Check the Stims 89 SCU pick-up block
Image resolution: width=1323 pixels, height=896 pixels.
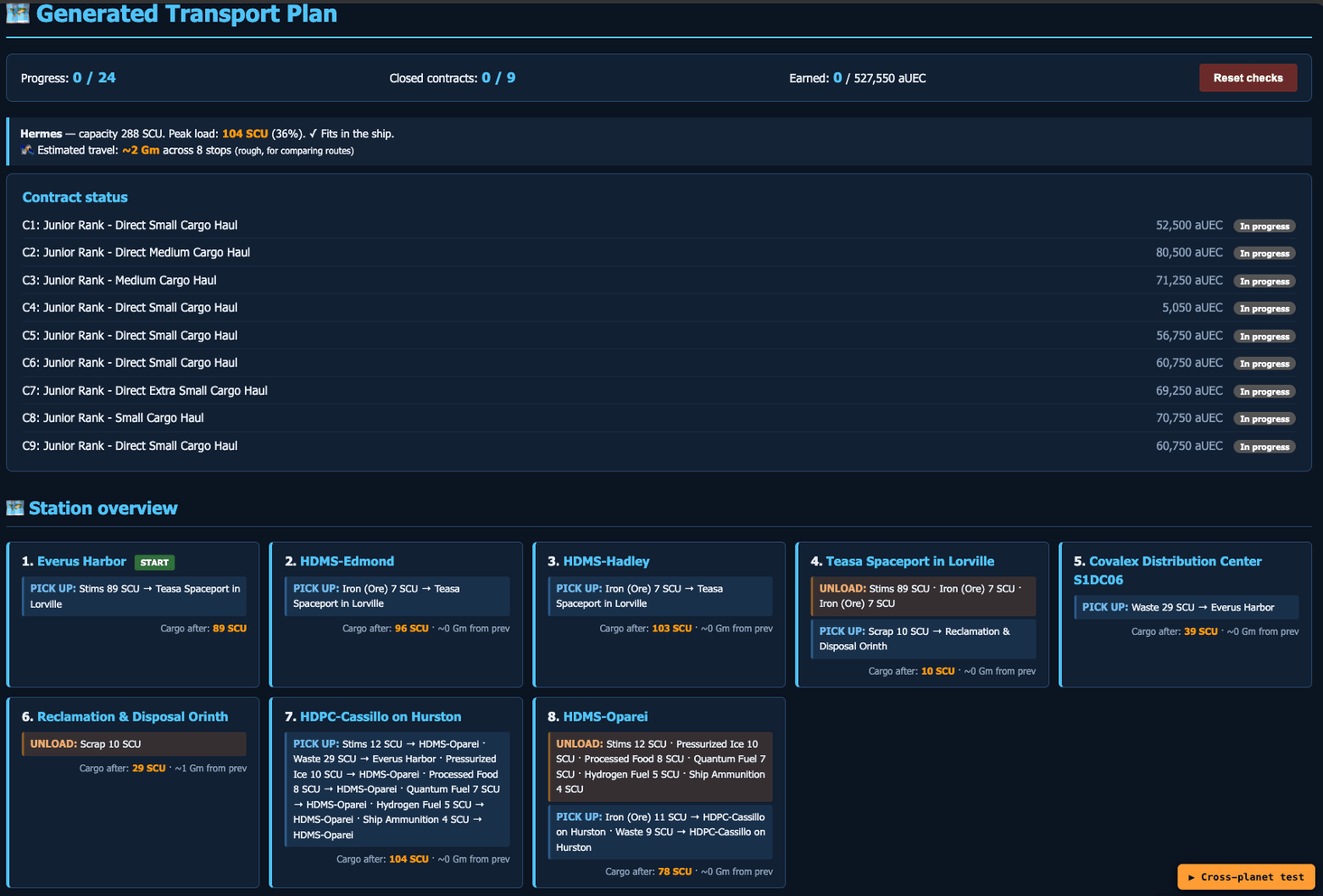134,596
